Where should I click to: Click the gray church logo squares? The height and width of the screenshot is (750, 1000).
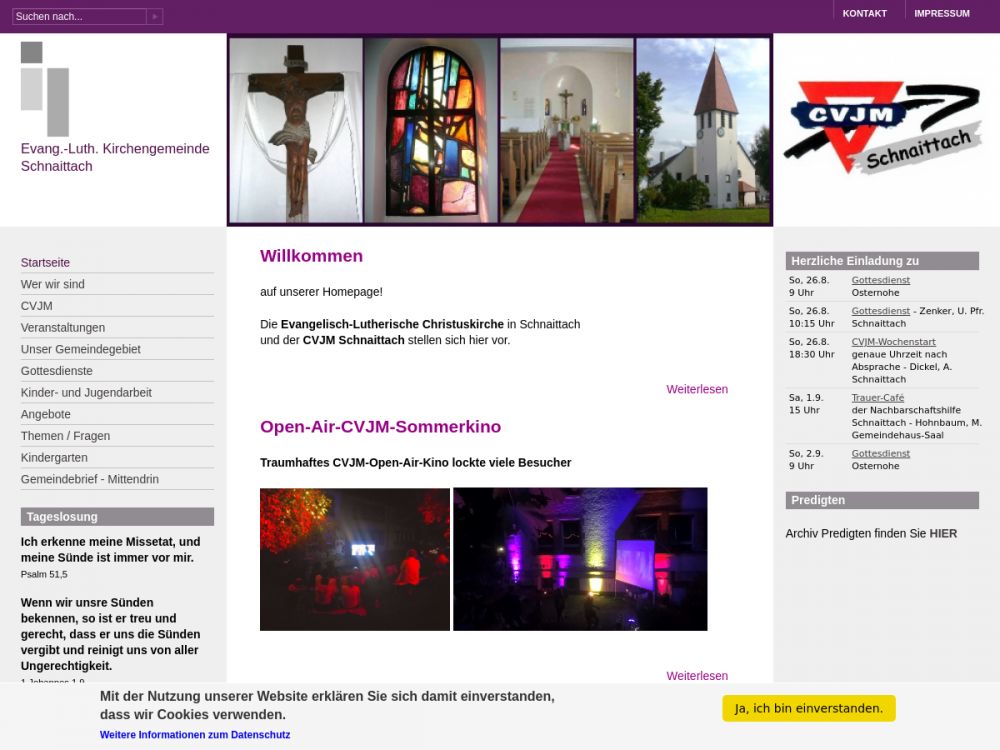(45, 88)
